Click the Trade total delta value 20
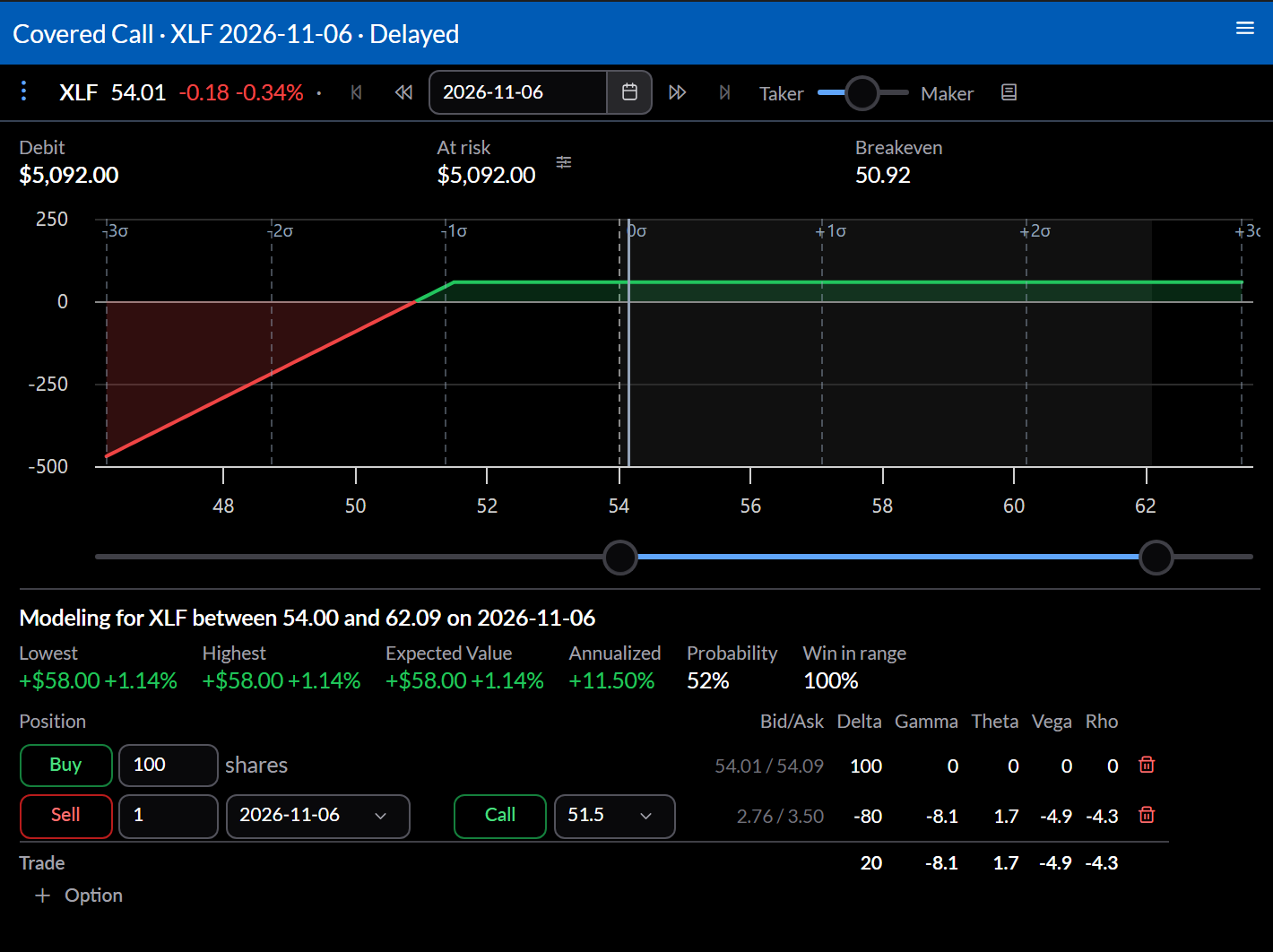Viewport: 1273px width, 952px height. [871, 862]
